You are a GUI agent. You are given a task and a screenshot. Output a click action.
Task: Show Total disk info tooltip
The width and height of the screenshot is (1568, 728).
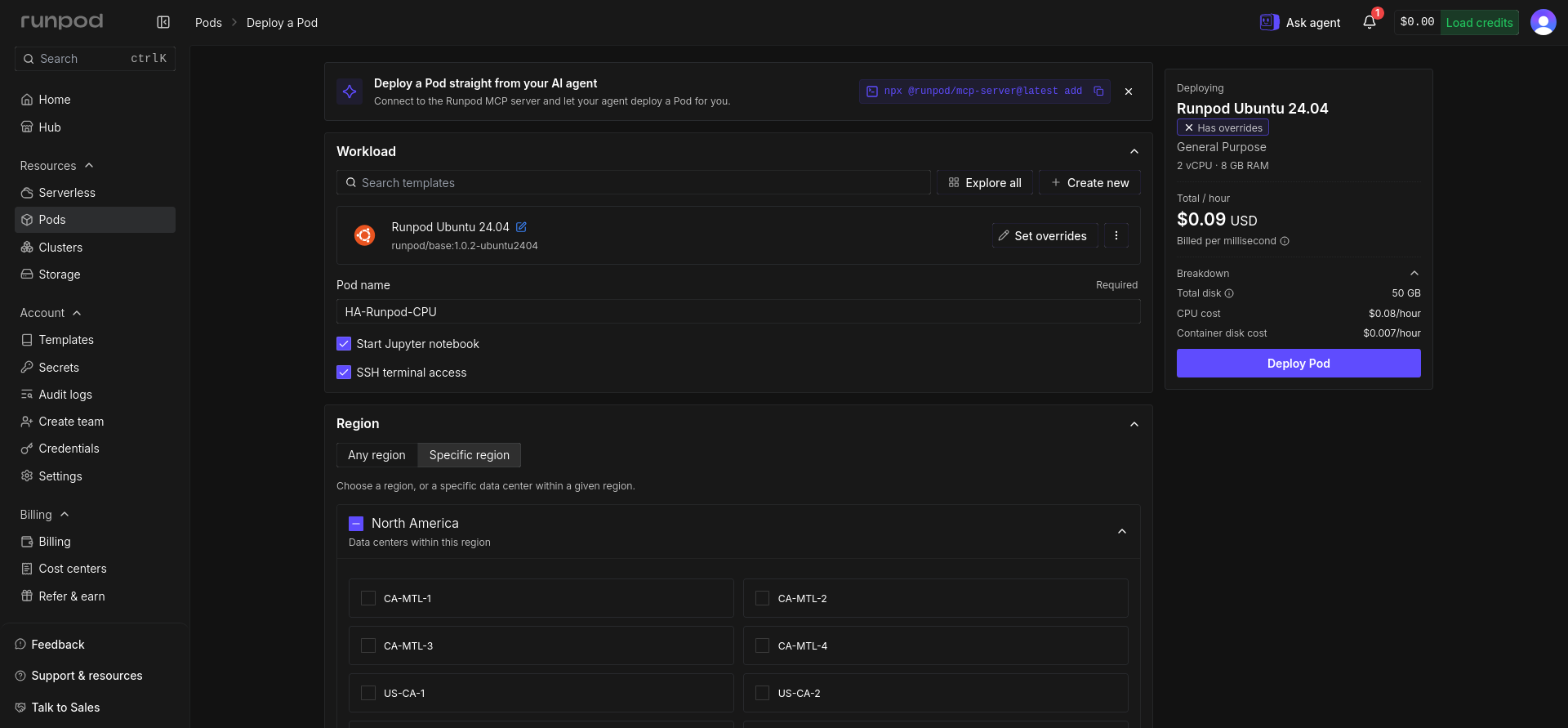coord(1229,293)
